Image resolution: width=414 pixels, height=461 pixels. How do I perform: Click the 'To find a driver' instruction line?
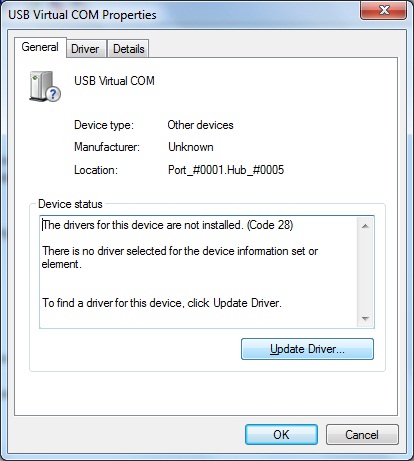(x=162, y=303)
